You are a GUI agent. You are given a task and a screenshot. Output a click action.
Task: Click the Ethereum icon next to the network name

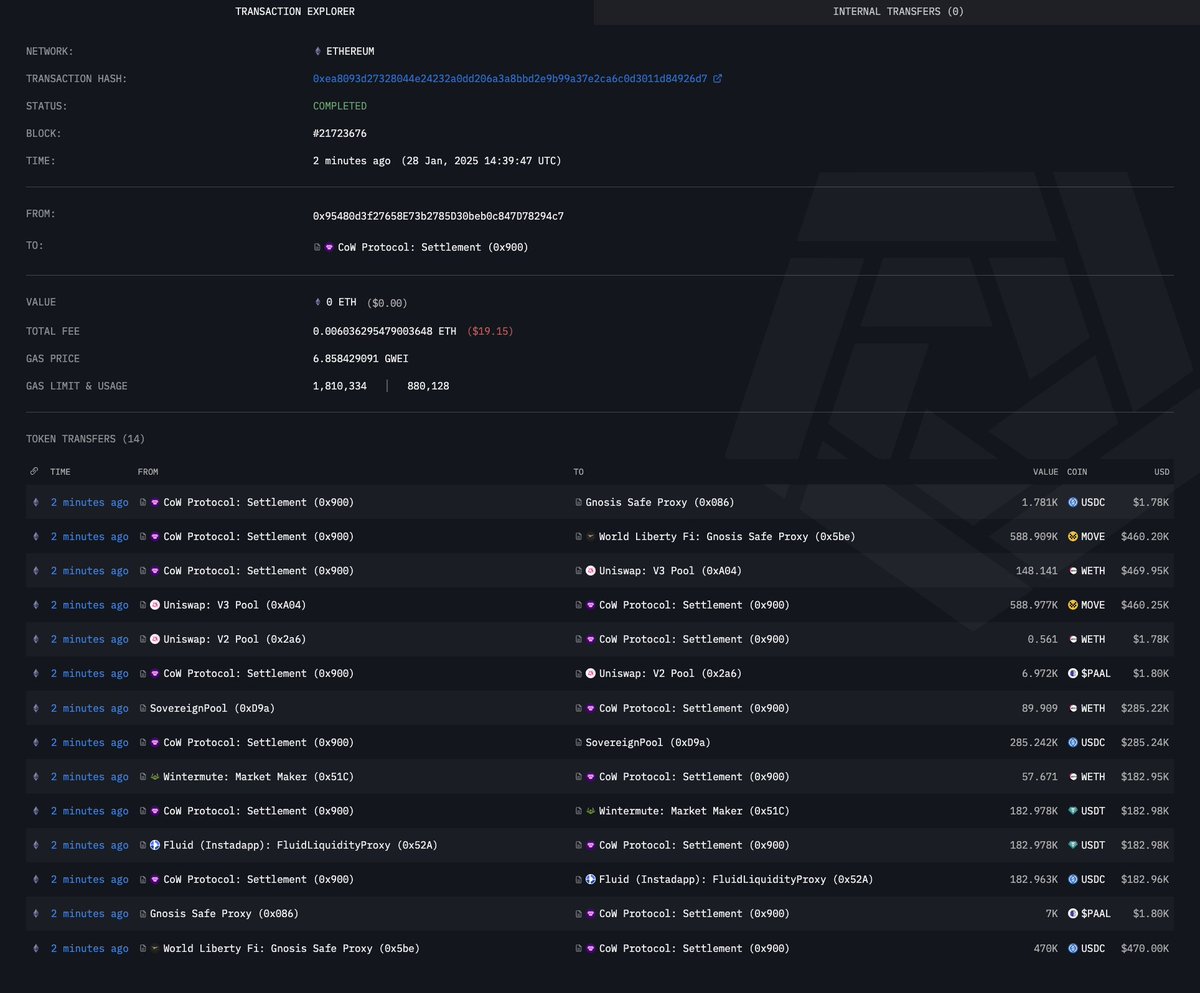coord(318,51)
